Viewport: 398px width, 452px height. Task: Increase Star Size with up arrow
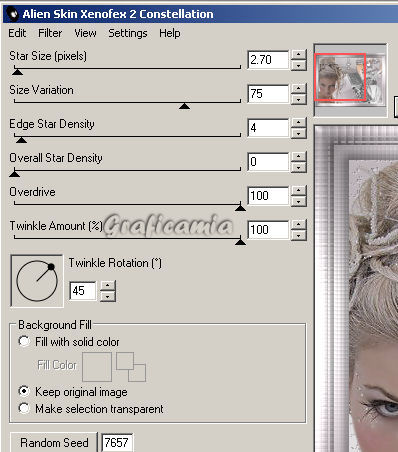tap(298, 54)
